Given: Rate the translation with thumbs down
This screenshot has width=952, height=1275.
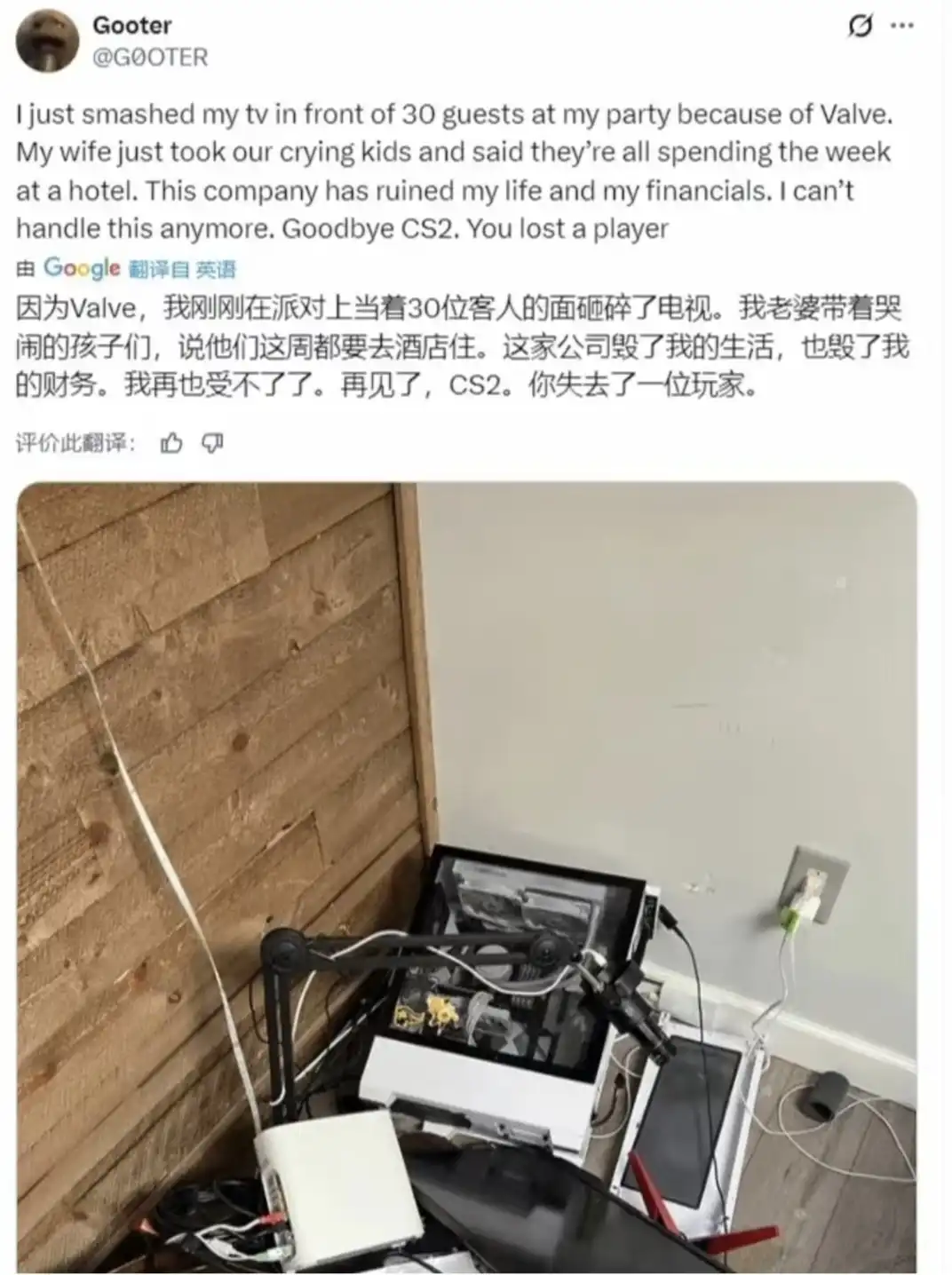Looking at the screenshot, I should [x=213, y=442].
